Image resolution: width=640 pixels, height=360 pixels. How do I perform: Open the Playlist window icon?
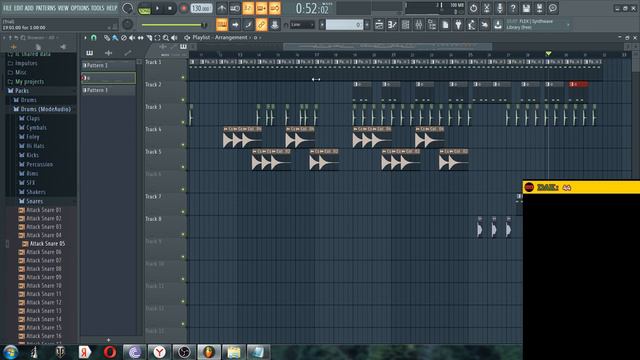[379, 25]
